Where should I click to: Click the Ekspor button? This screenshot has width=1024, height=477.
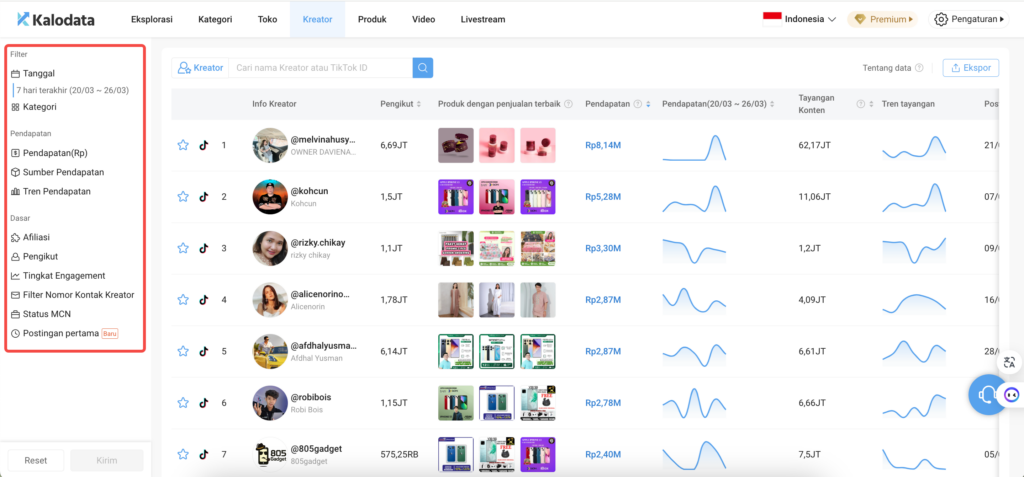tap(970, 68)
